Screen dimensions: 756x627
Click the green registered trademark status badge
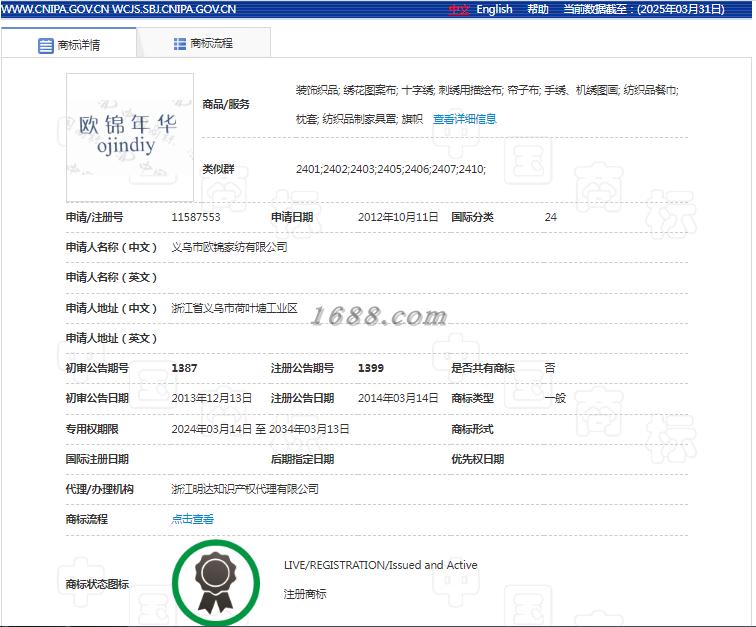(216, 583)
